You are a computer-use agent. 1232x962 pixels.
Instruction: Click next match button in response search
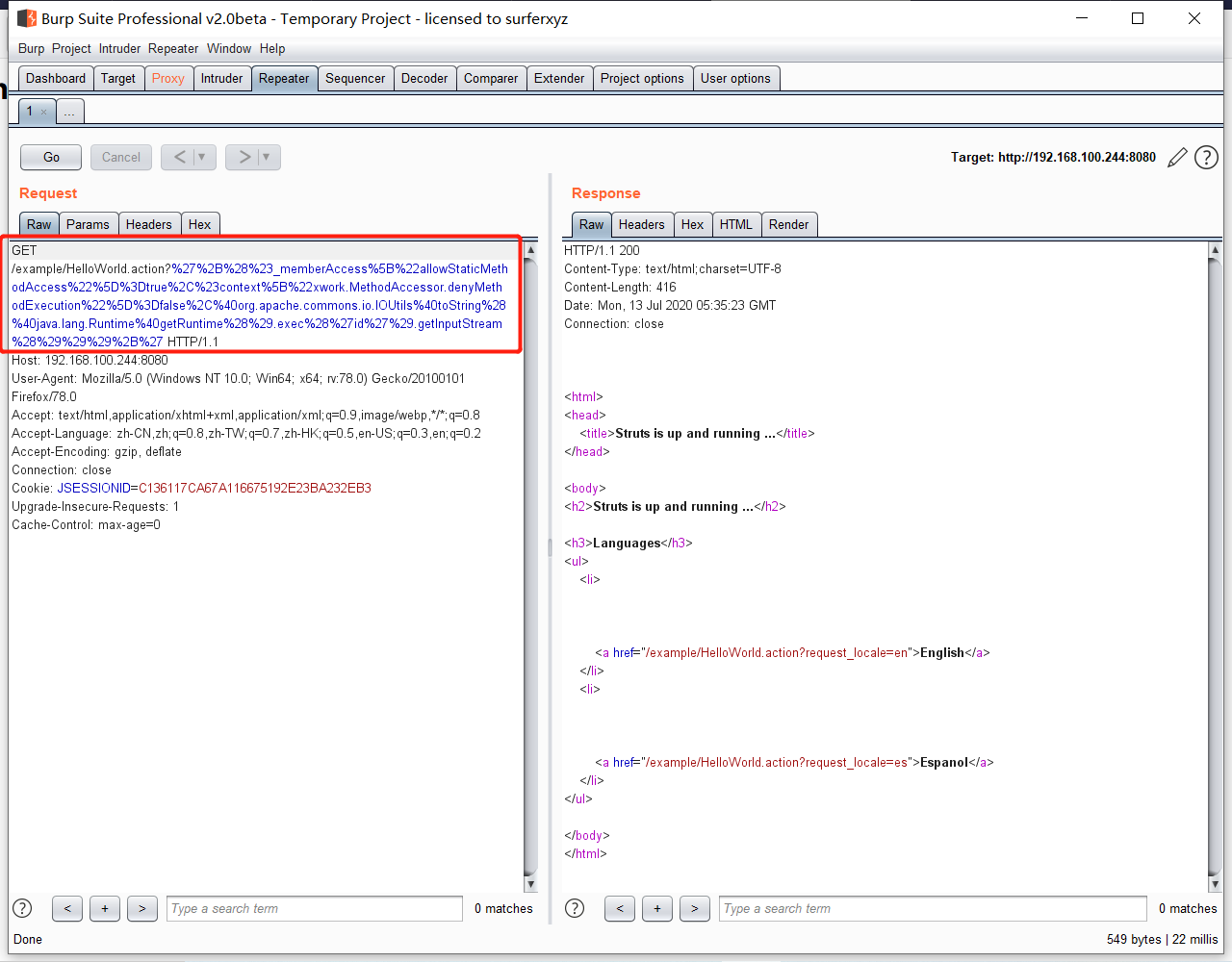695,908
